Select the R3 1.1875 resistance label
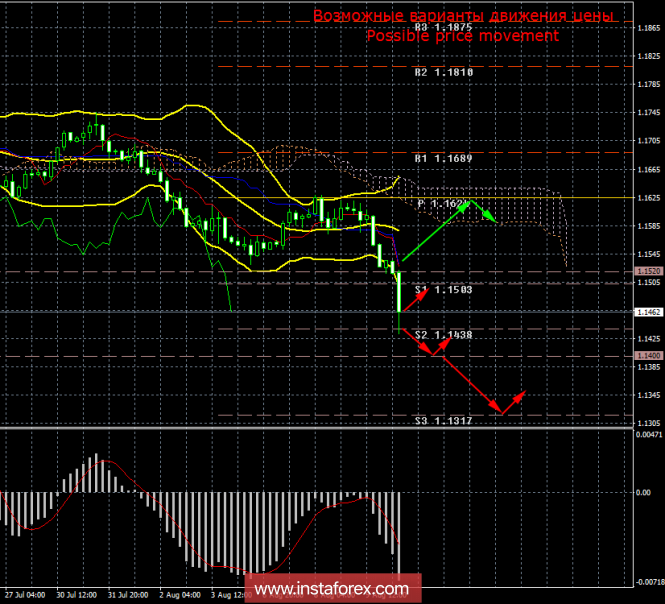Image resolution: width=665 pixels, height=604 pixels. tap(444, 27)
